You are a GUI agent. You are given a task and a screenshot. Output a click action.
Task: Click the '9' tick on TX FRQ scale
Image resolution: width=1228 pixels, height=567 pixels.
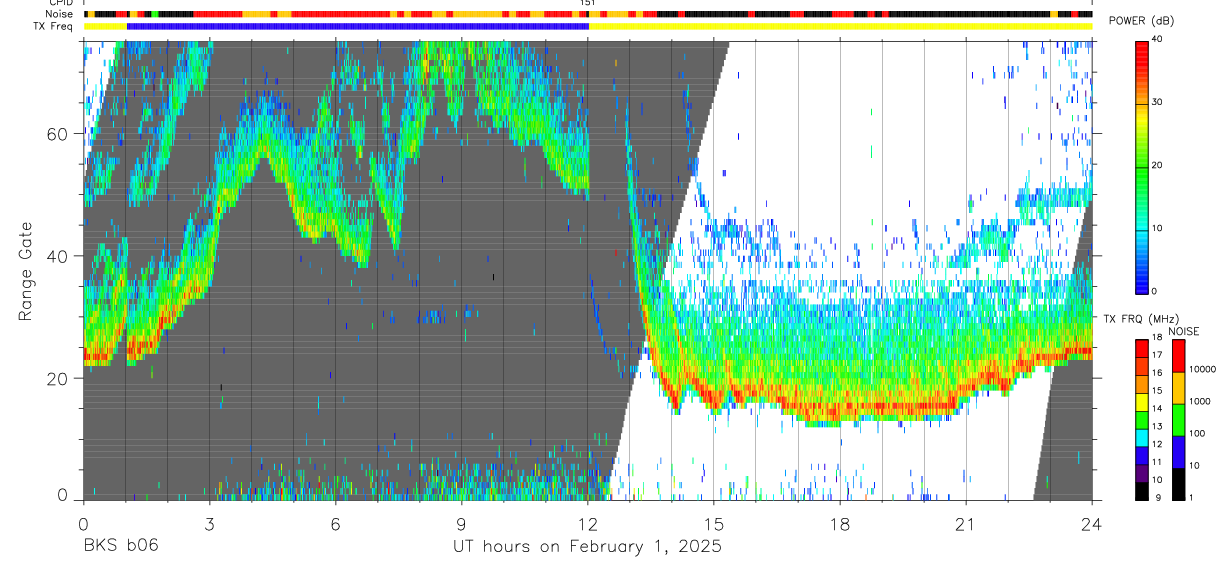1157,497
